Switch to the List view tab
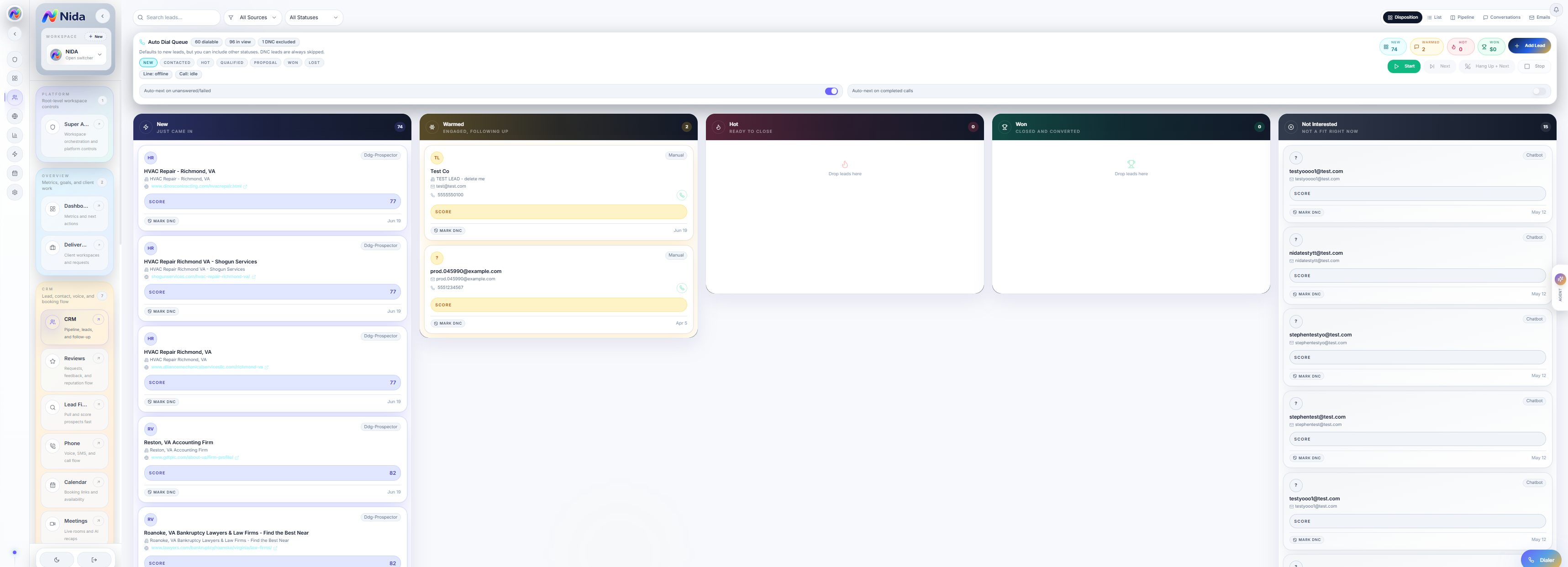The width and height of the screenshot is (1568, 567). click(x=1435, y=18)
